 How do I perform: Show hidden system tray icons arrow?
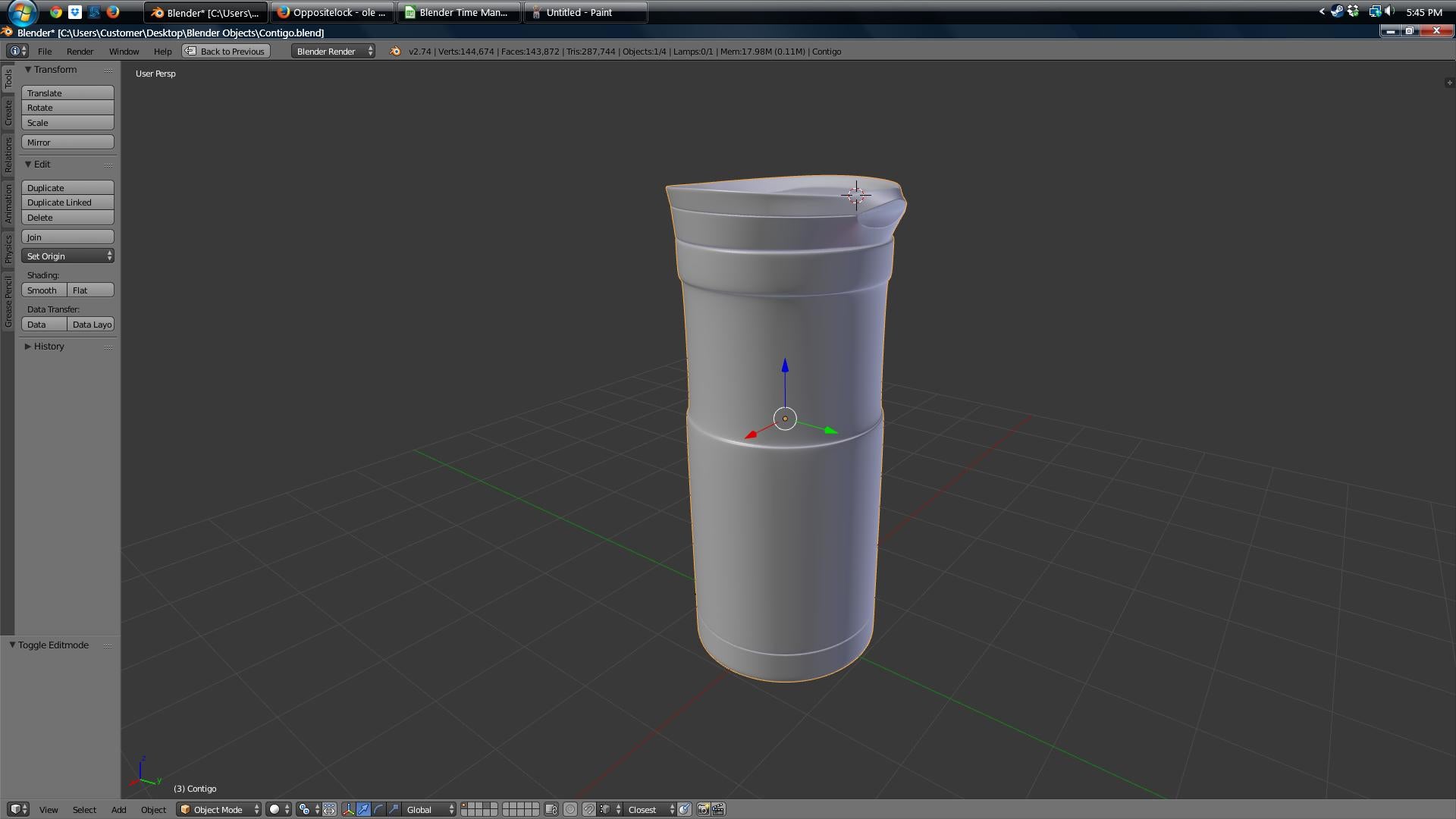tap(1322, 11)
